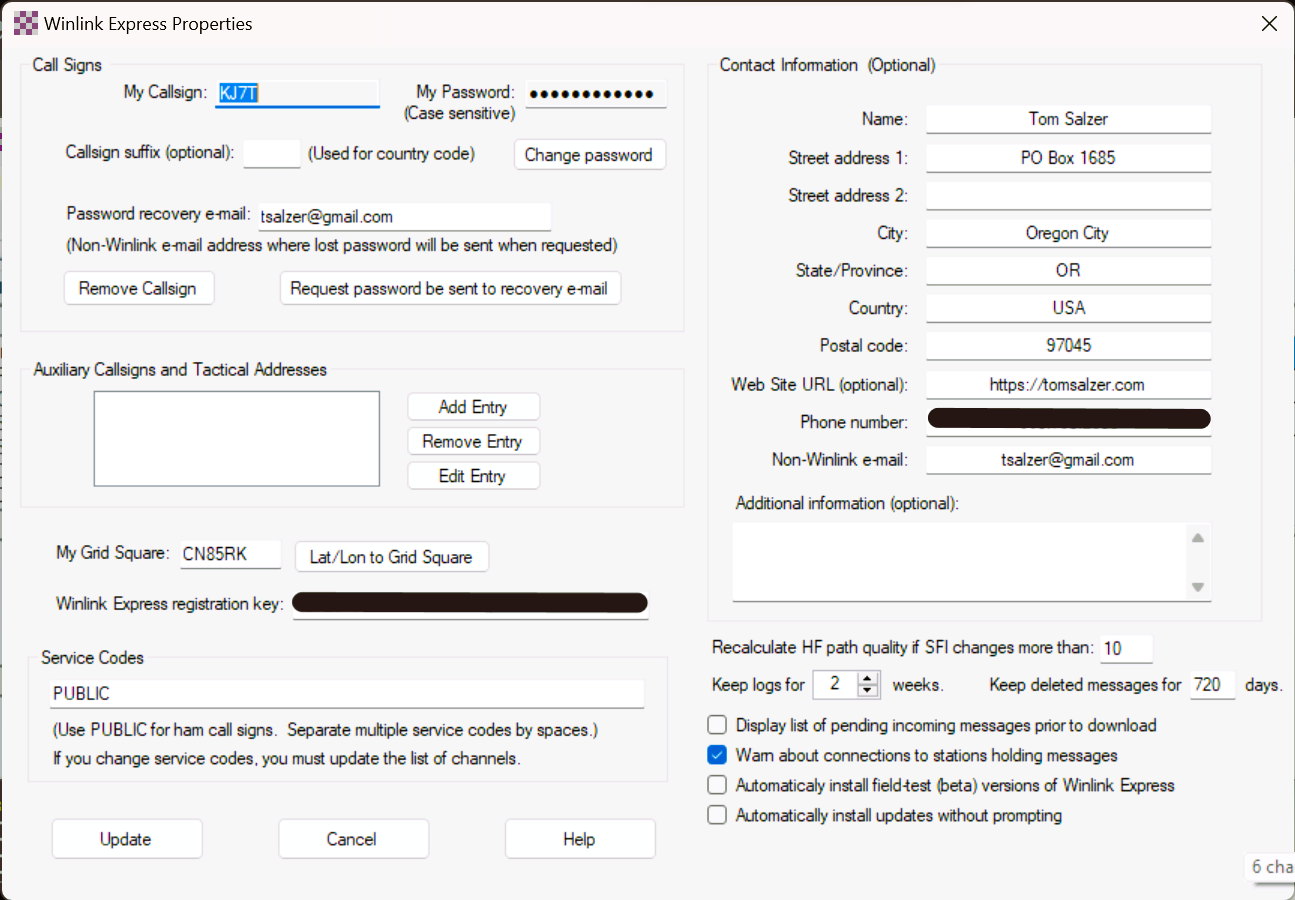Click the Edit Entry button

point(473,475)
